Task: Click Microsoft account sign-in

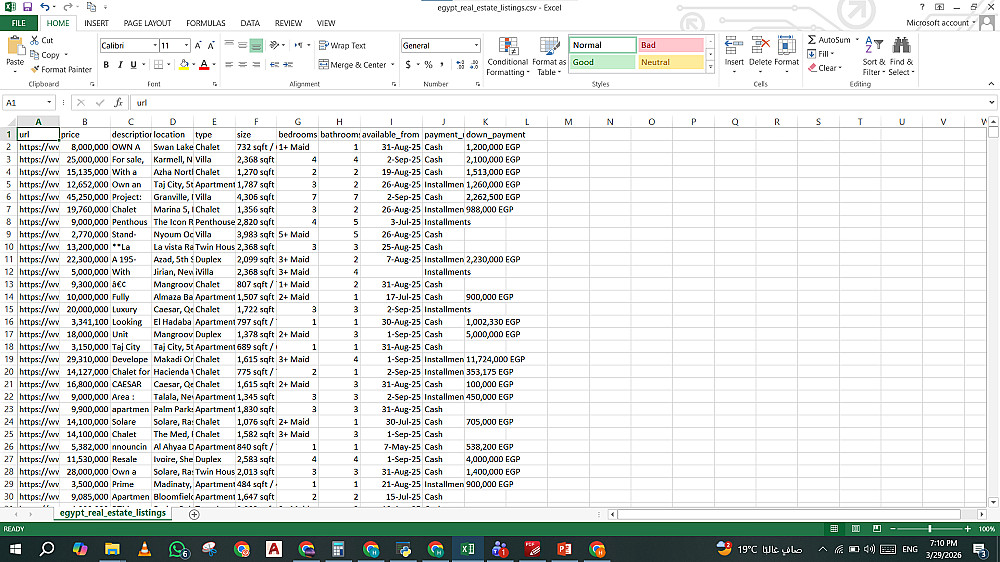Action: tap(941, 23)
